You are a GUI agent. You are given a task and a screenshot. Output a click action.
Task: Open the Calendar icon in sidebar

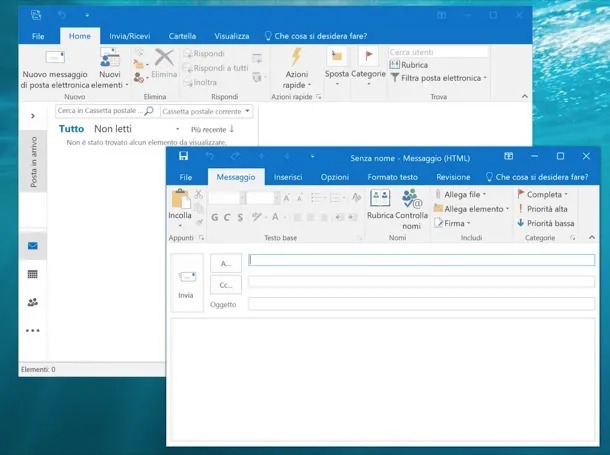(33, 274)
